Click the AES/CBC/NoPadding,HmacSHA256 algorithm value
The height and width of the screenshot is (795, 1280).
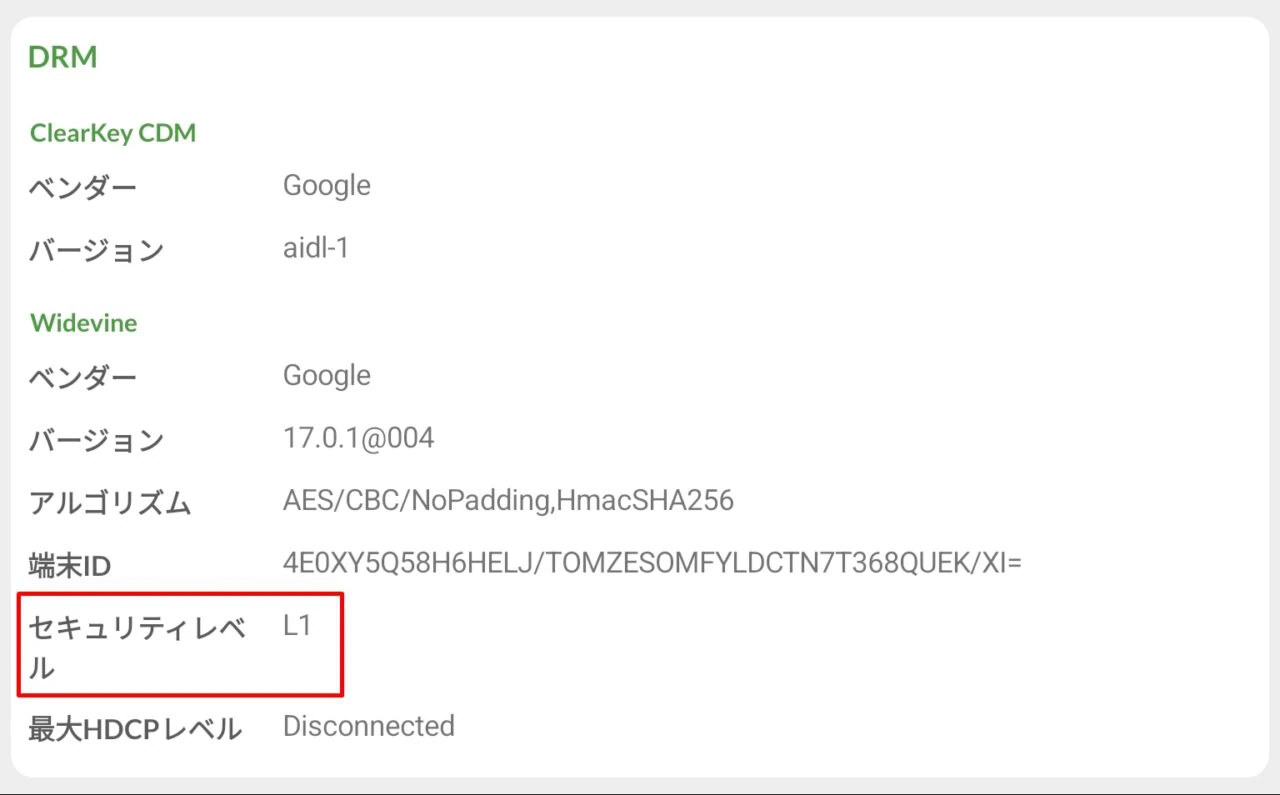tap(508, 500)
